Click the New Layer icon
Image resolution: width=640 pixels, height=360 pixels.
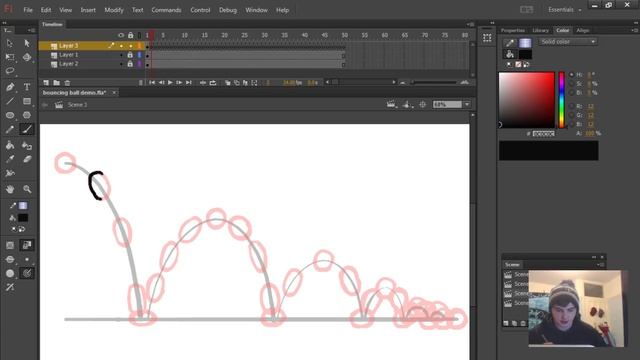point(46,83)
